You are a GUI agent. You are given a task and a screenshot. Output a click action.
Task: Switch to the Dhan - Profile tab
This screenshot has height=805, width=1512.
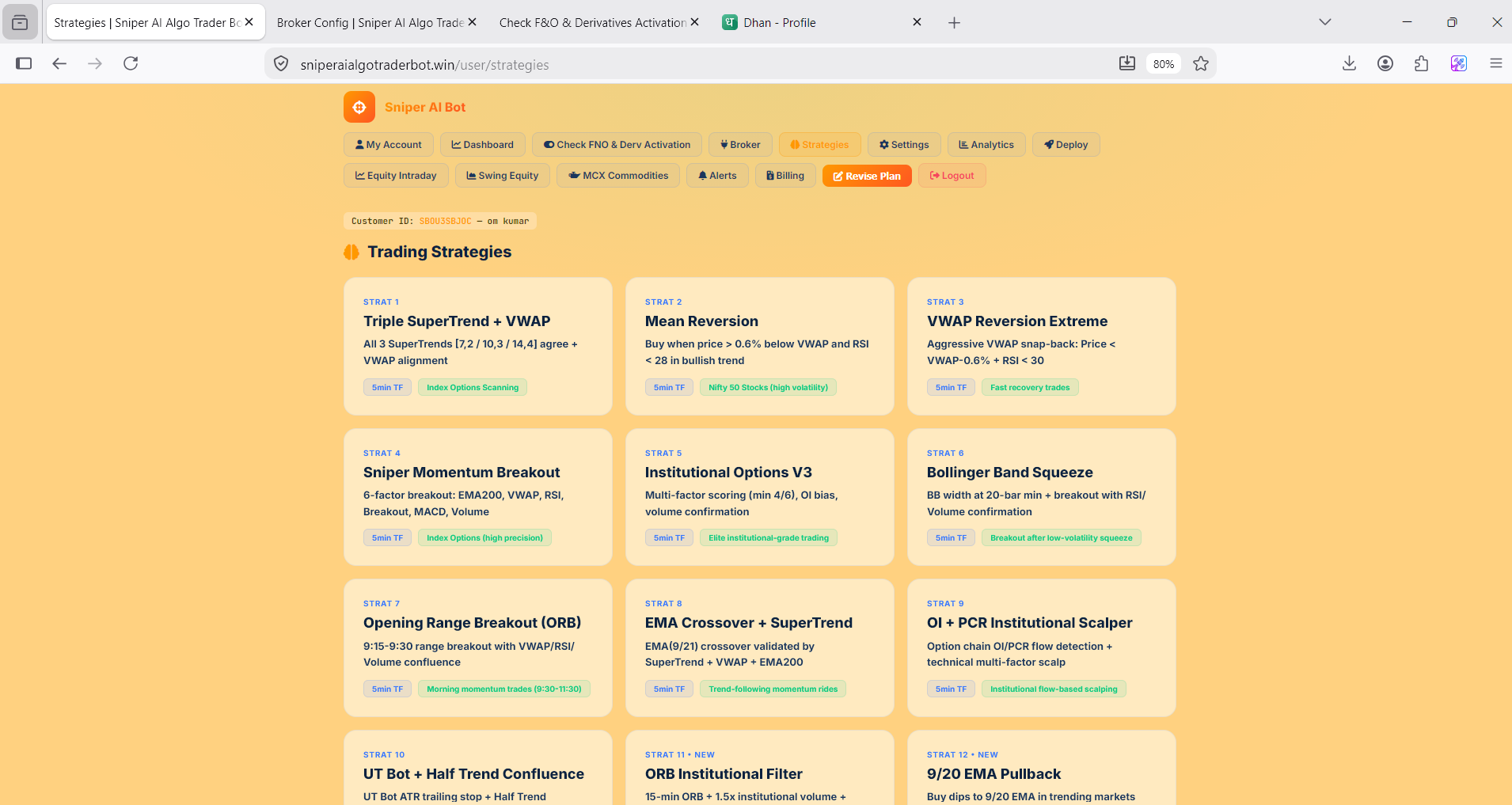(816, 23)
